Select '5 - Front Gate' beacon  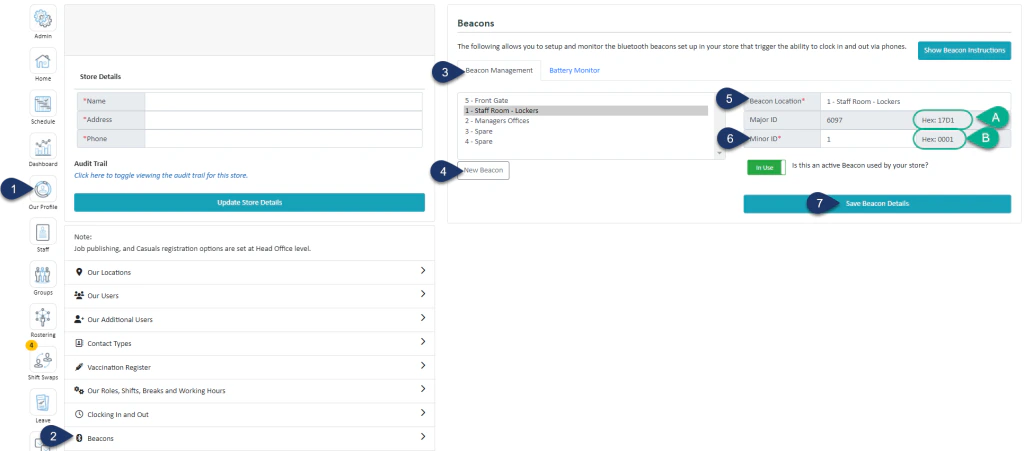(x=487, y=101)
